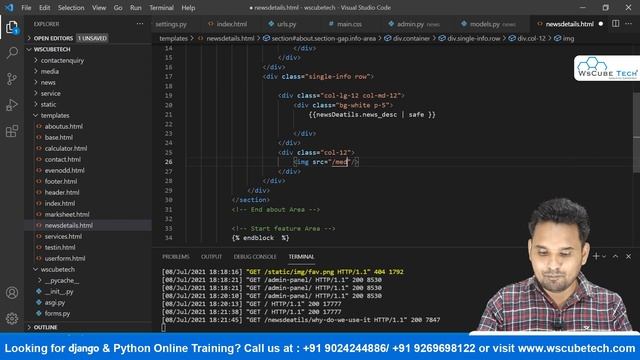Collapse the templates folder
Image resolution: width=640 pixels, height=360 pixels.
point(88,115)
